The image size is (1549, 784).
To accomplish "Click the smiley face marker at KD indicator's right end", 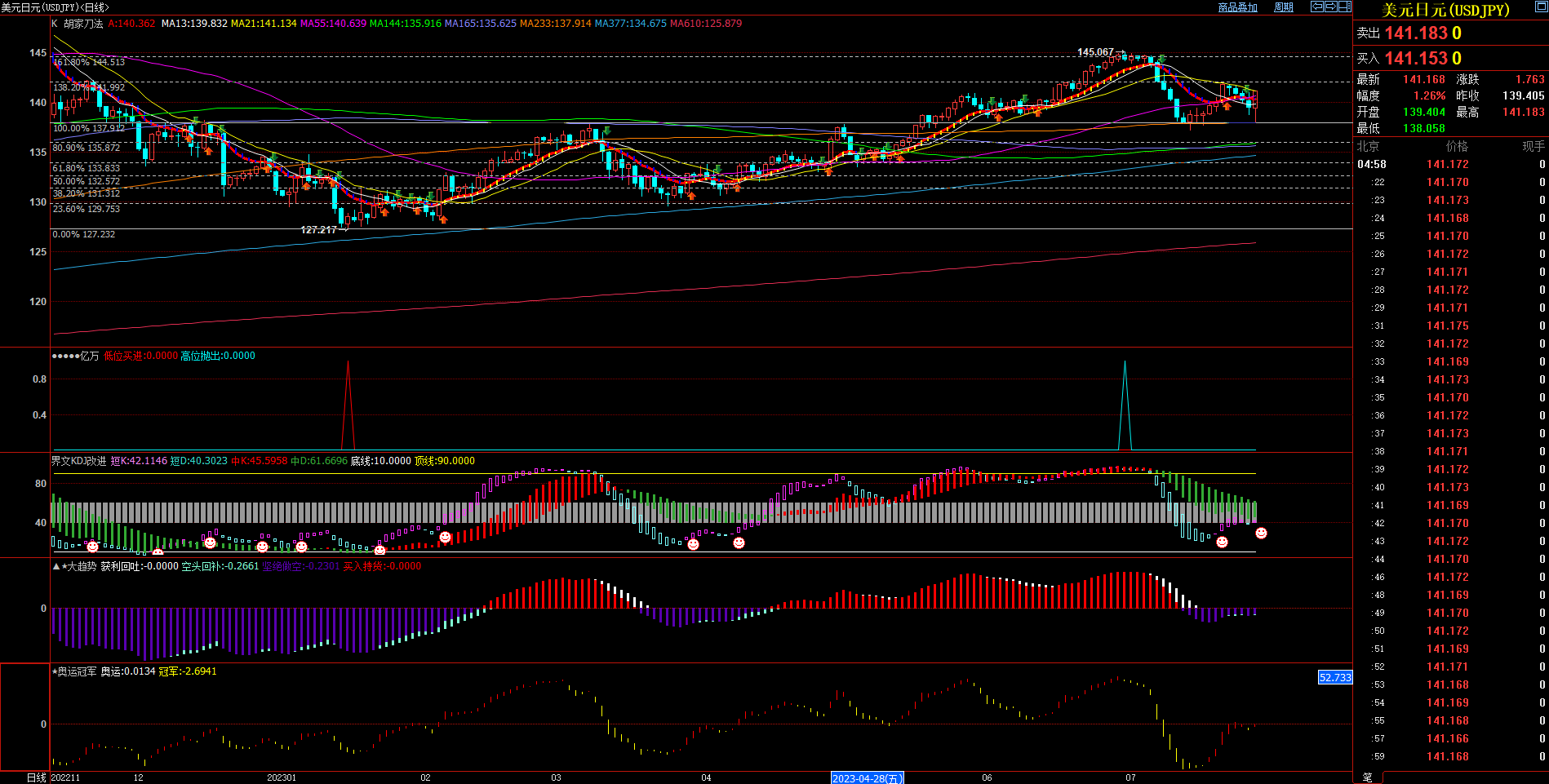I will [1261, 533].
